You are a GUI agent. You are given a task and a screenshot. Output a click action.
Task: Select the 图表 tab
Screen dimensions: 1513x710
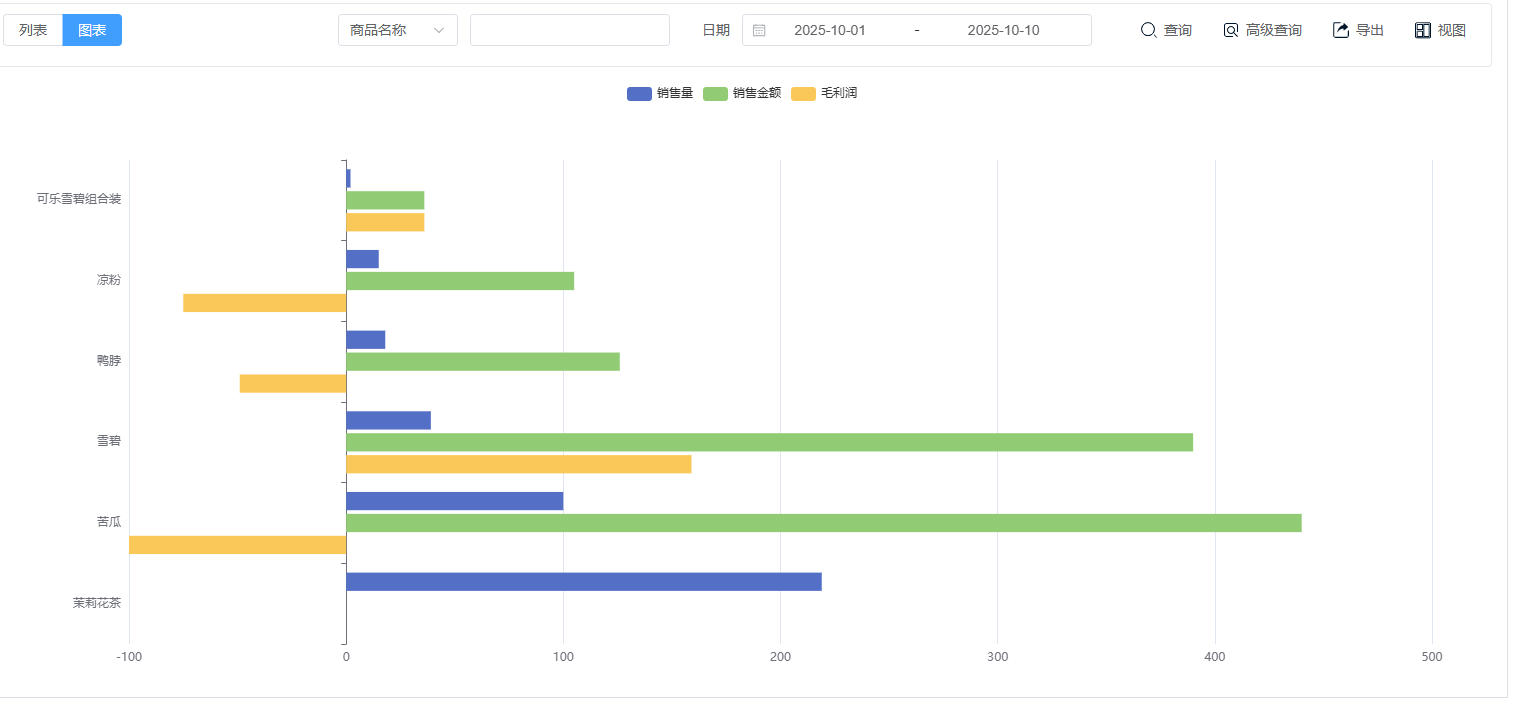92,30
